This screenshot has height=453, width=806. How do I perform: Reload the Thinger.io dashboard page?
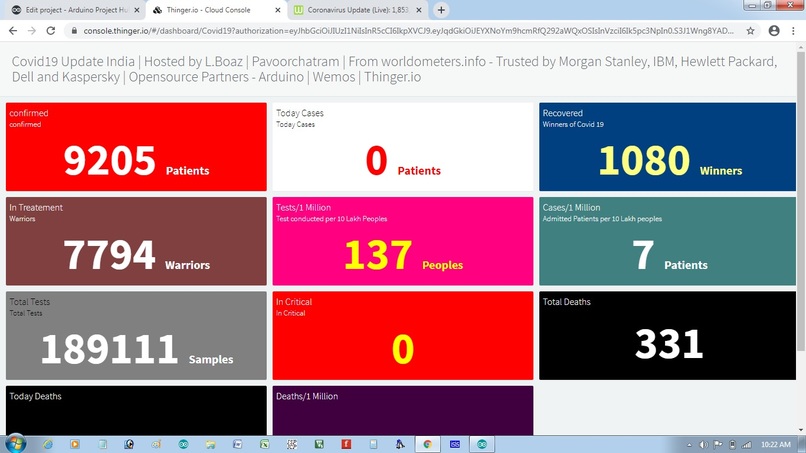click(x=50, y=31)
